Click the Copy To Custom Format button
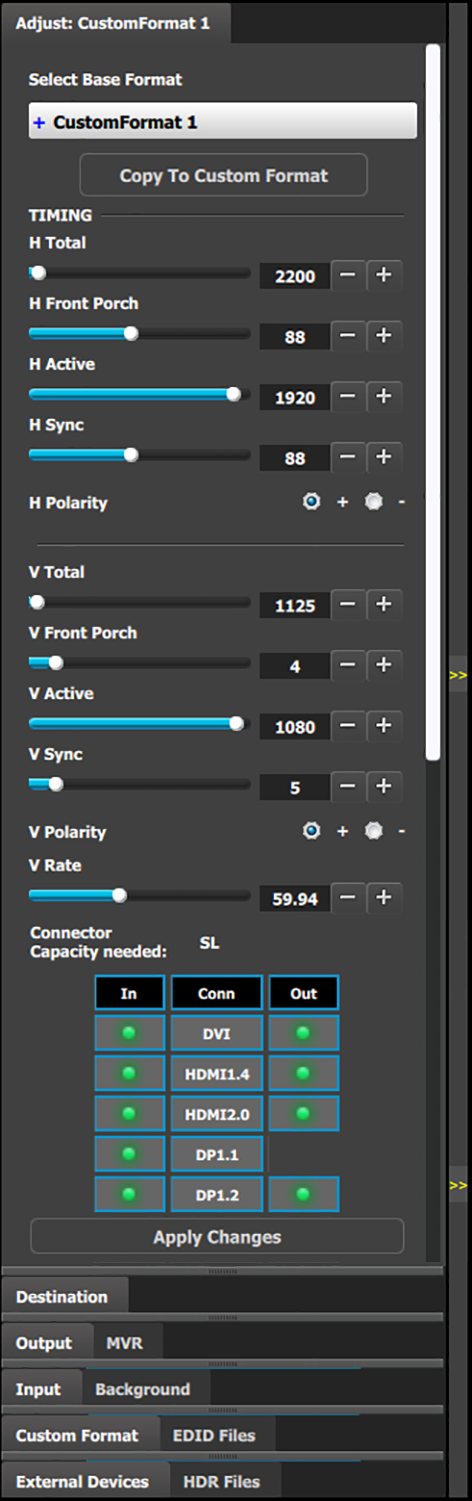Viewport: 472px width, 1501px height. pos(224,175)
